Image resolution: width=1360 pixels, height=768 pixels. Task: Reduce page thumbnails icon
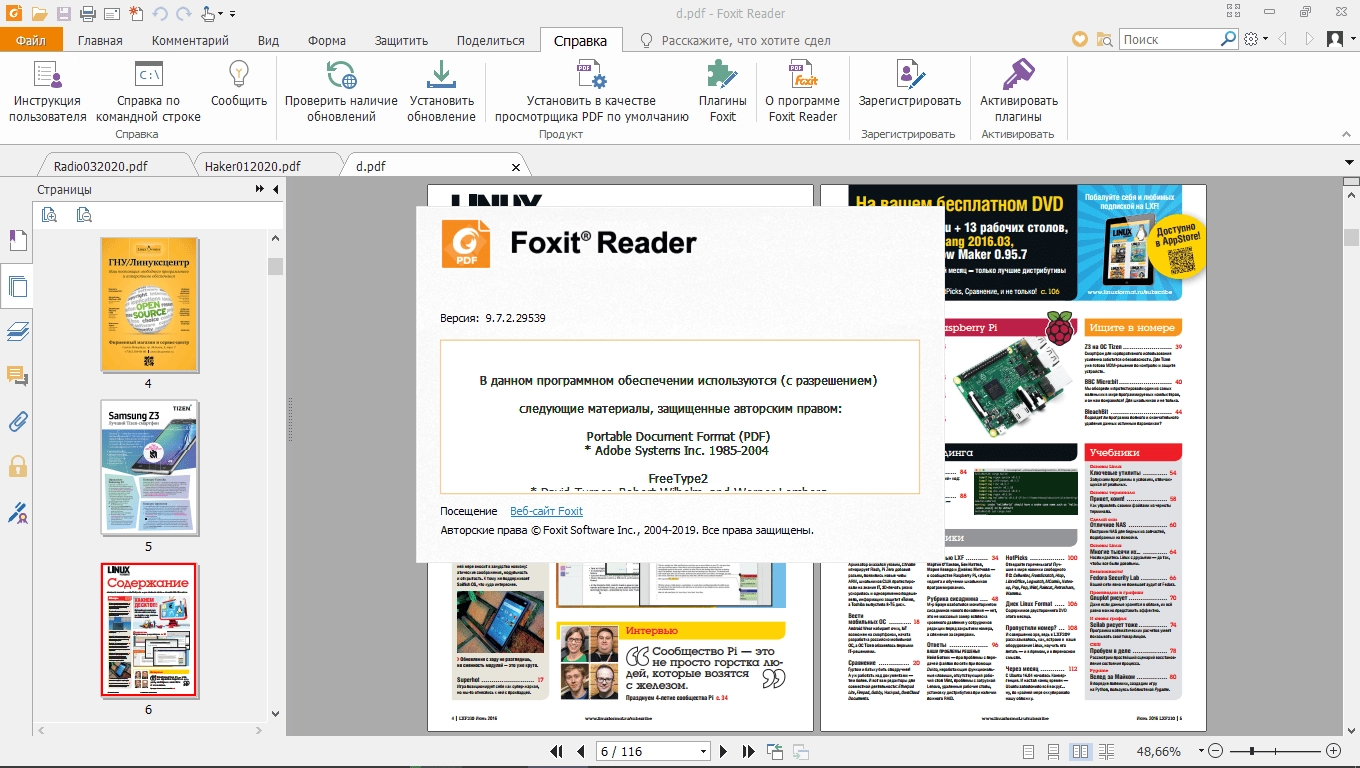84,214
